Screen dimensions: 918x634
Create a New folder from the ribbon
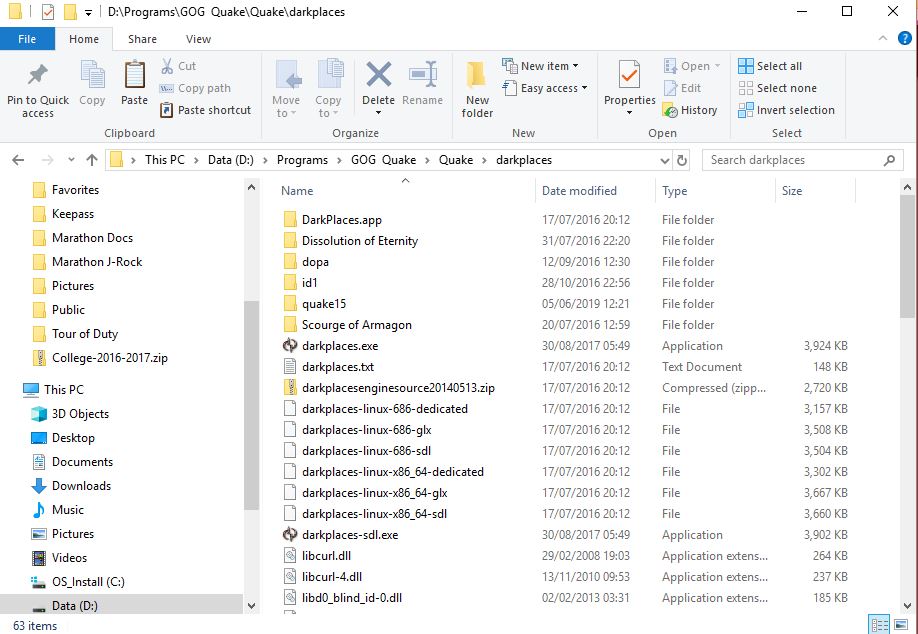point(477,90)
